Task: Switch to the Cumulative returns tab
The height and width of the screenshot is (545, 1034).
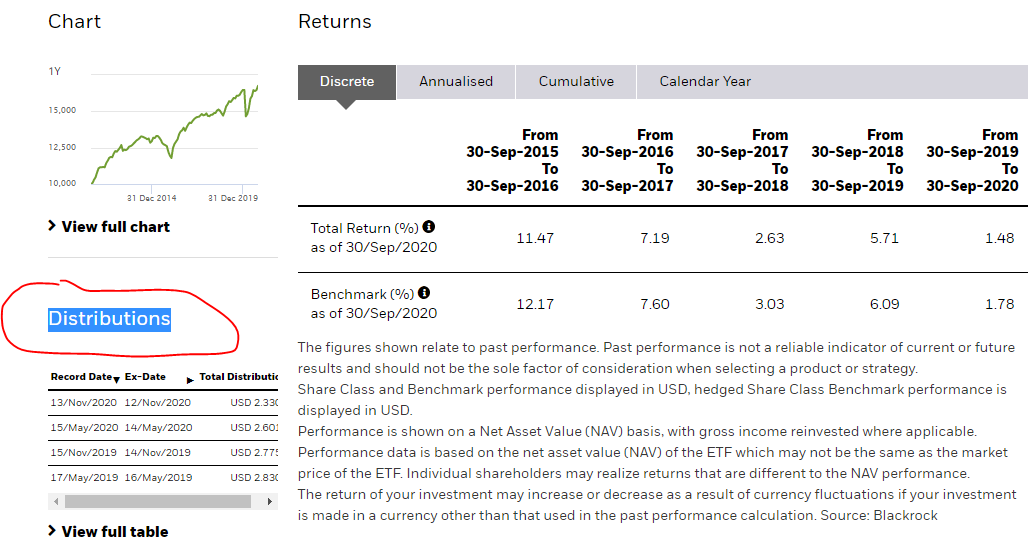Action: [576, 82]
